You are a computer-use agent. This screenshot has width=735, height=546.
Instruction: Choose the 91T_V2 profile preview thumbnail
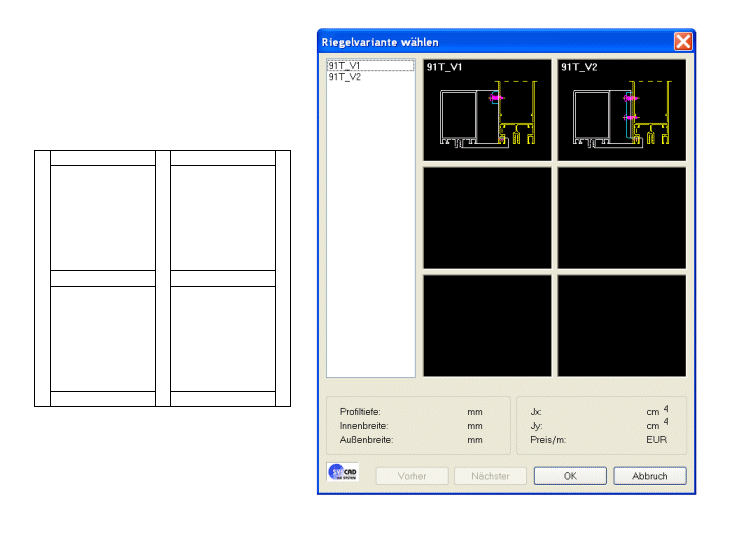click(x=621, y=110)
